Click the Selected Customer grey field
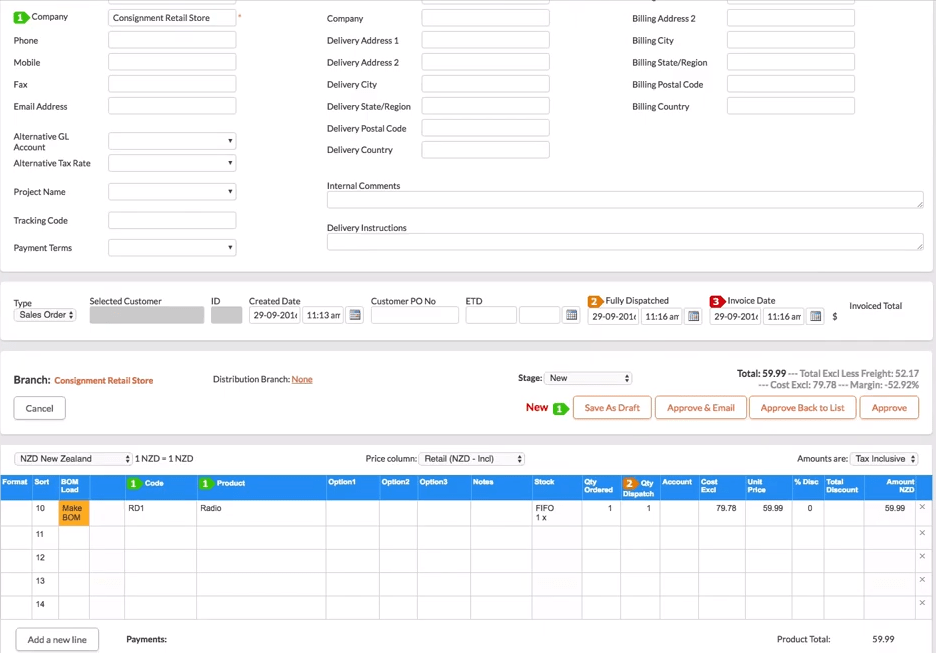The height and width of the screenshot is (653, 936). pos(147,315)
